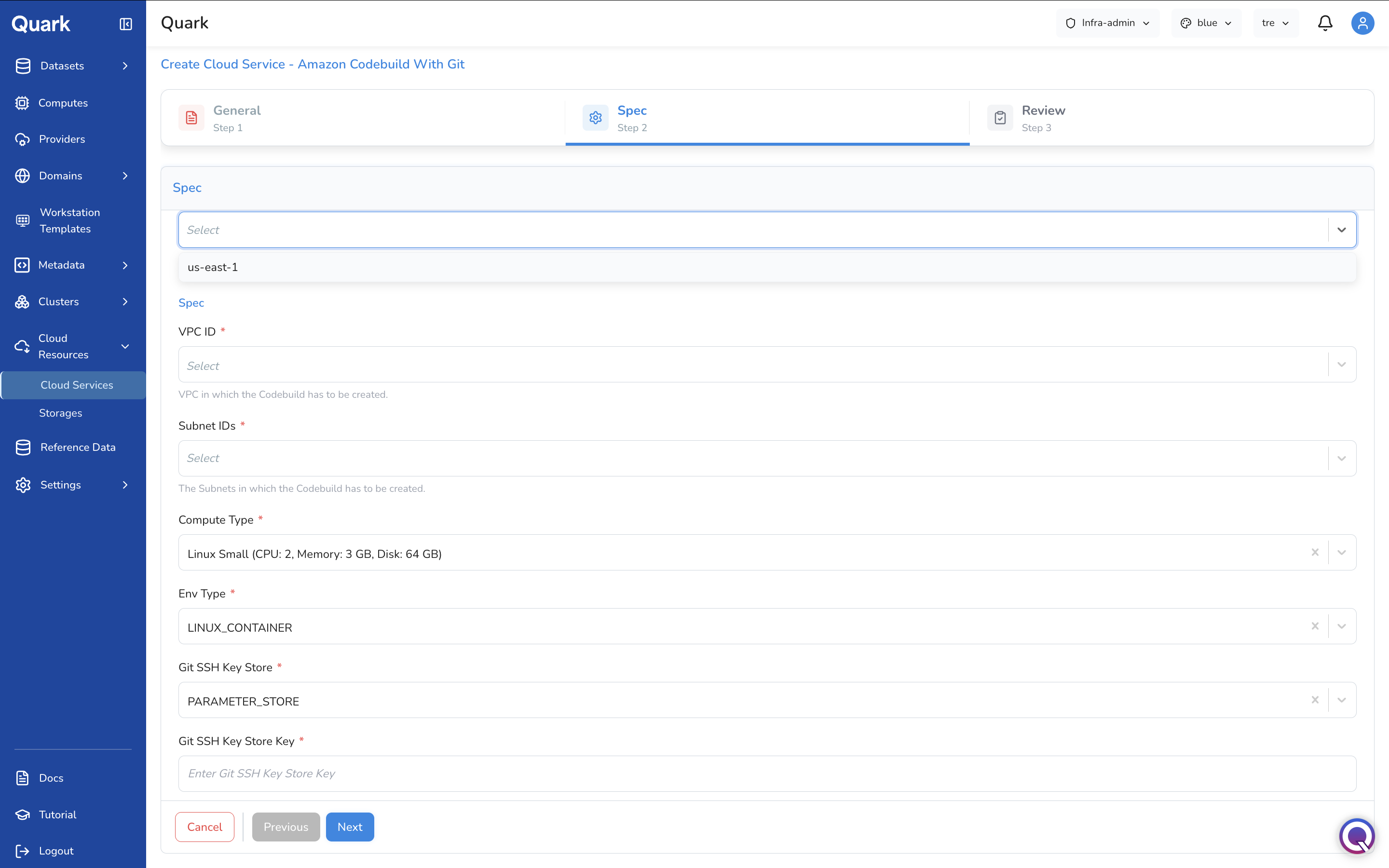Click the Spec step gear icon
This screenshot has height=868, width=1389.
[x=596, y=118]
